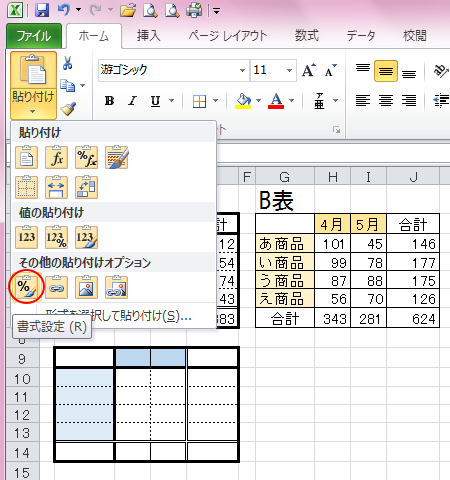This screenshot has width=450, height=480.
Task: Select paste values 123 icon
Action: click(x=27, y=237)
